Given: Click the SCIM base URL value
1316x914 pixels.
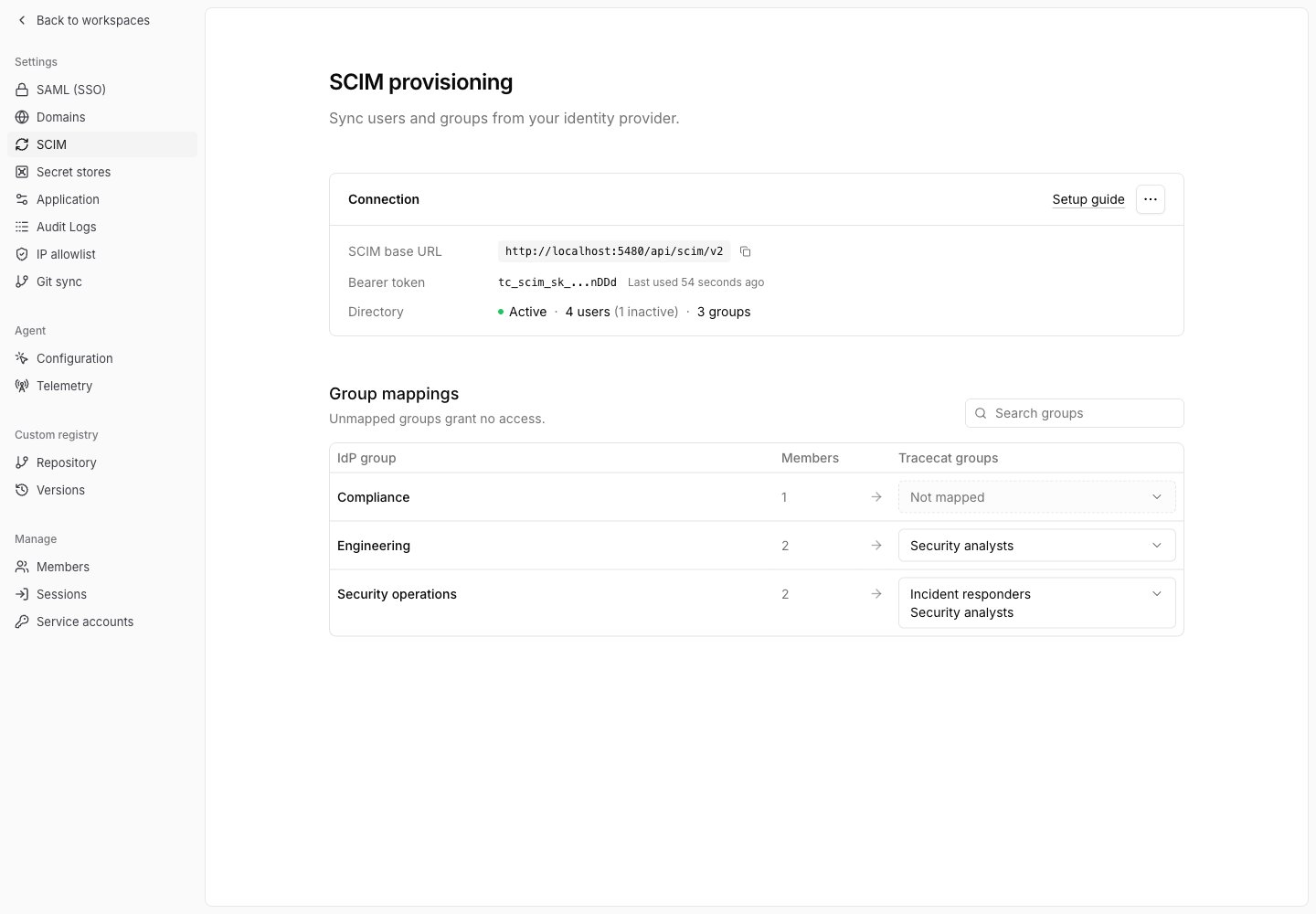Looking at the screenshot, I should pos(614,251).
